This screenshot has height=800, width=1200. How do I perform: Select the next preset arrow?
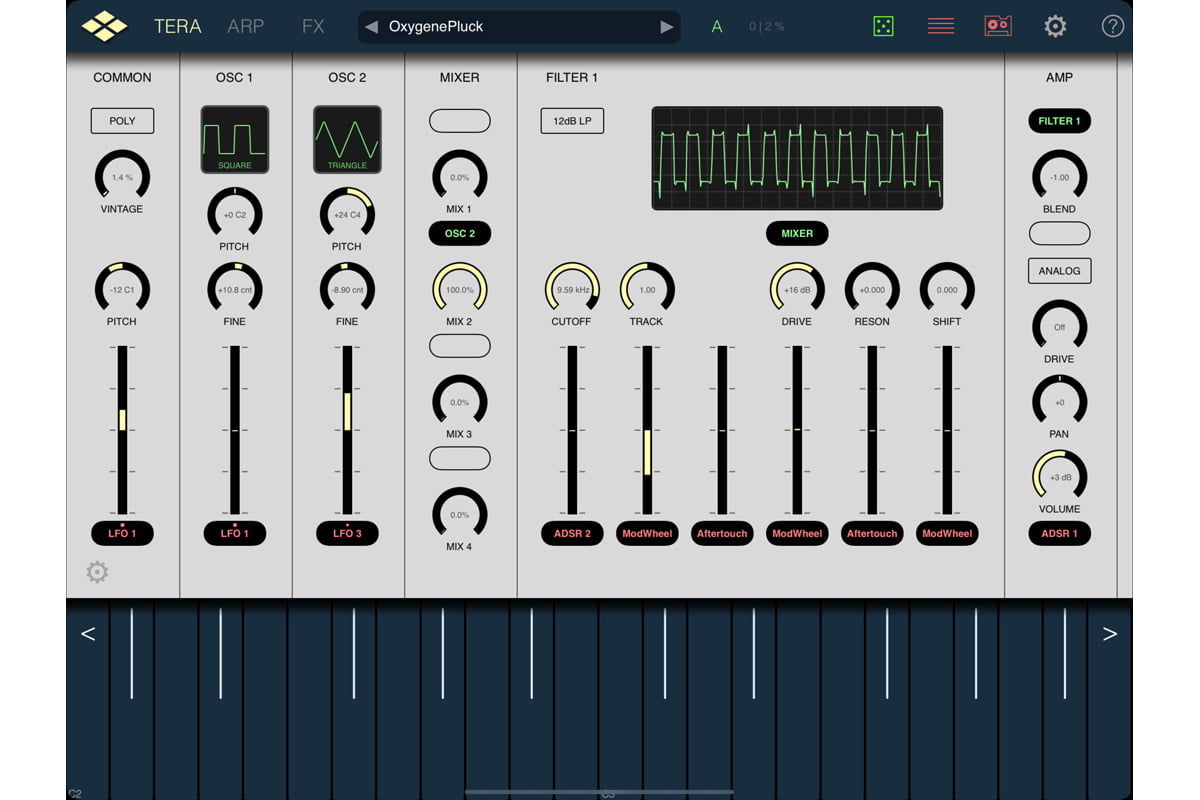667,27
